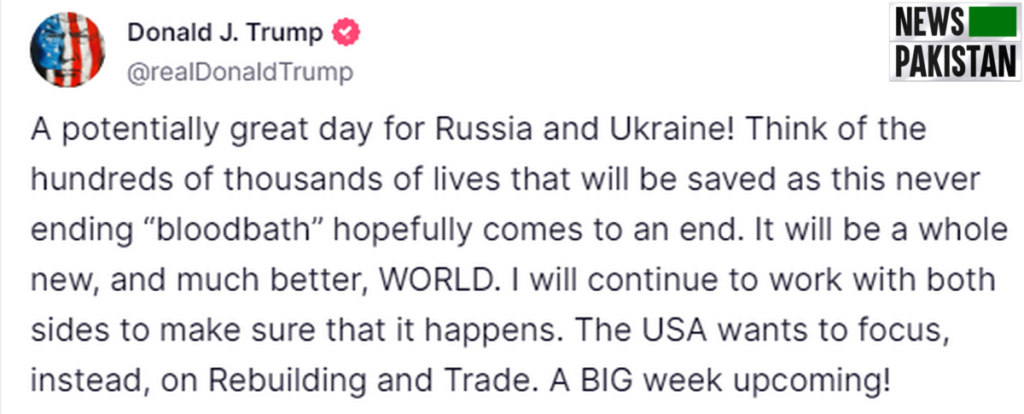
Task: Visit the @realDonaldTrump handle link
Action: pos(240,72)
